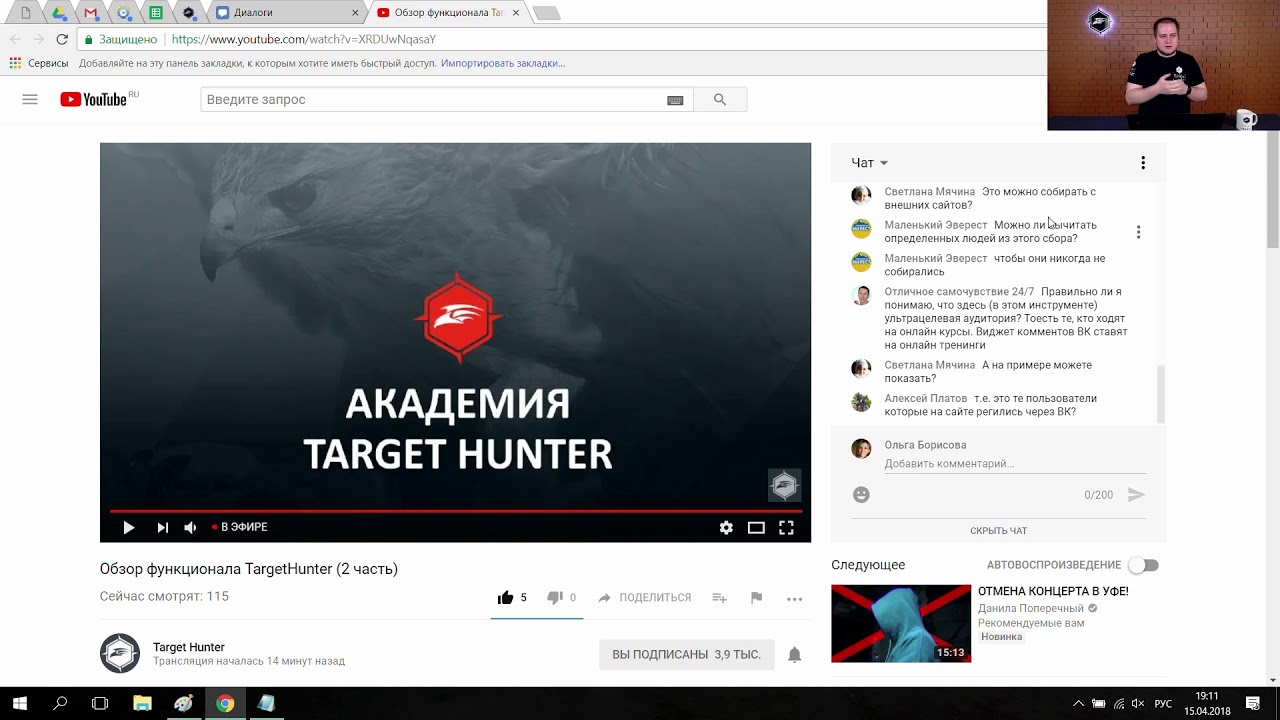This screenshot has height=720, width=1280.
Task: Add the video to a playlist
Action: [x=719, y=598]
